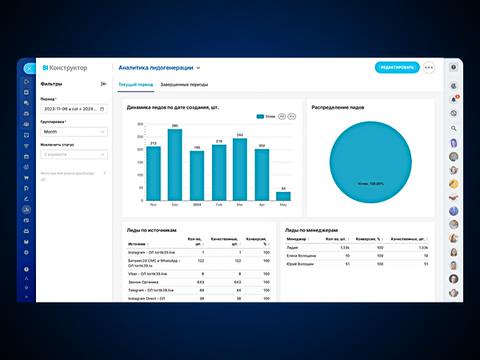This screenshot has height=360, width=480.
Task: Select the Битрикс24 СМС и WhatsApp row
Action: (x=199, y=263)
